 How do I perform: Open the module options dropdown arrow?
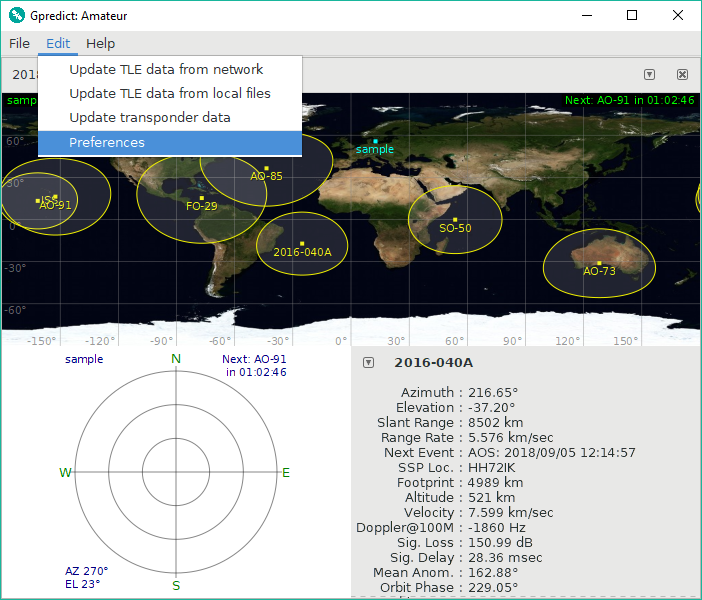(x=649, y=74)
